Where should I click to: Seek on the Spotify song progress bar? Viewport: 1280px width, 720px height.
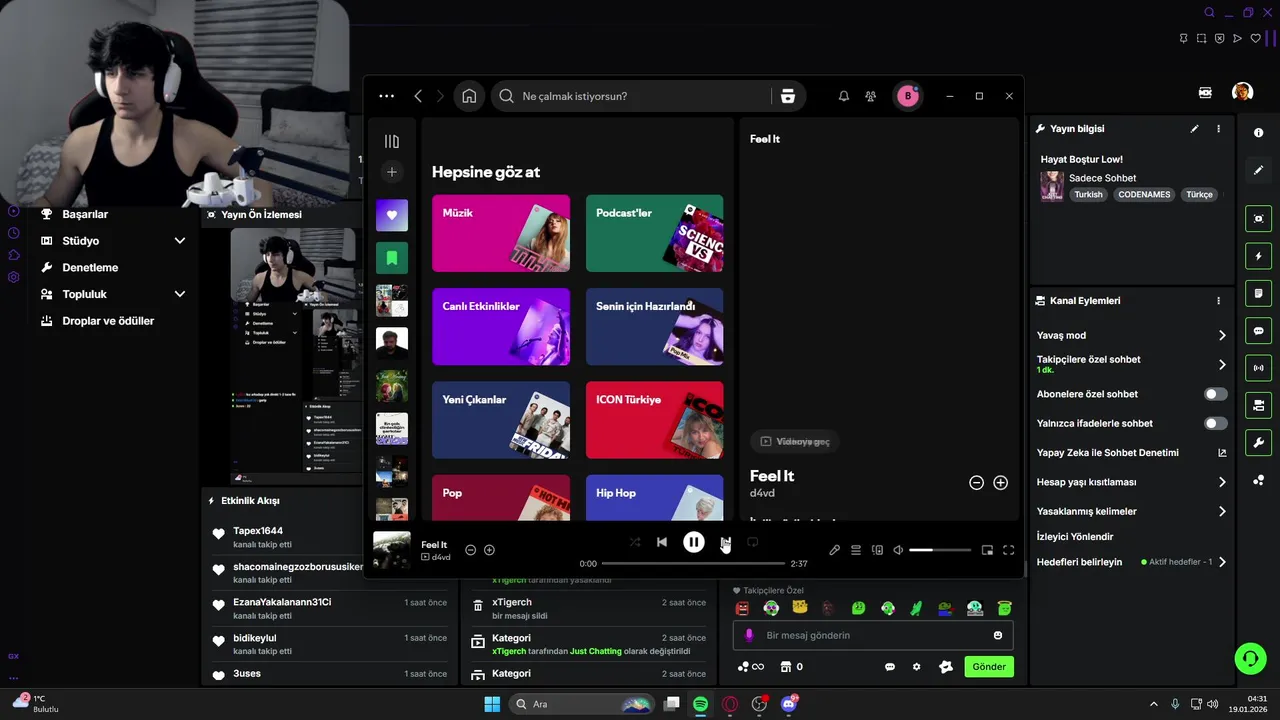click(693, 564)
